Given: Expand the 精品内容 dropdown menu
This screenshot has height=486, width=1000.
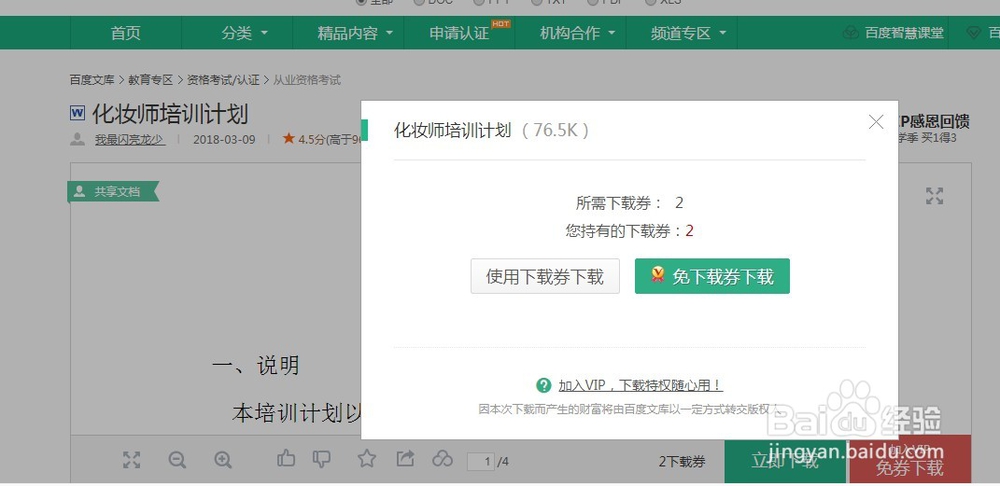Looking at the screenshot, I should (355, 33).
